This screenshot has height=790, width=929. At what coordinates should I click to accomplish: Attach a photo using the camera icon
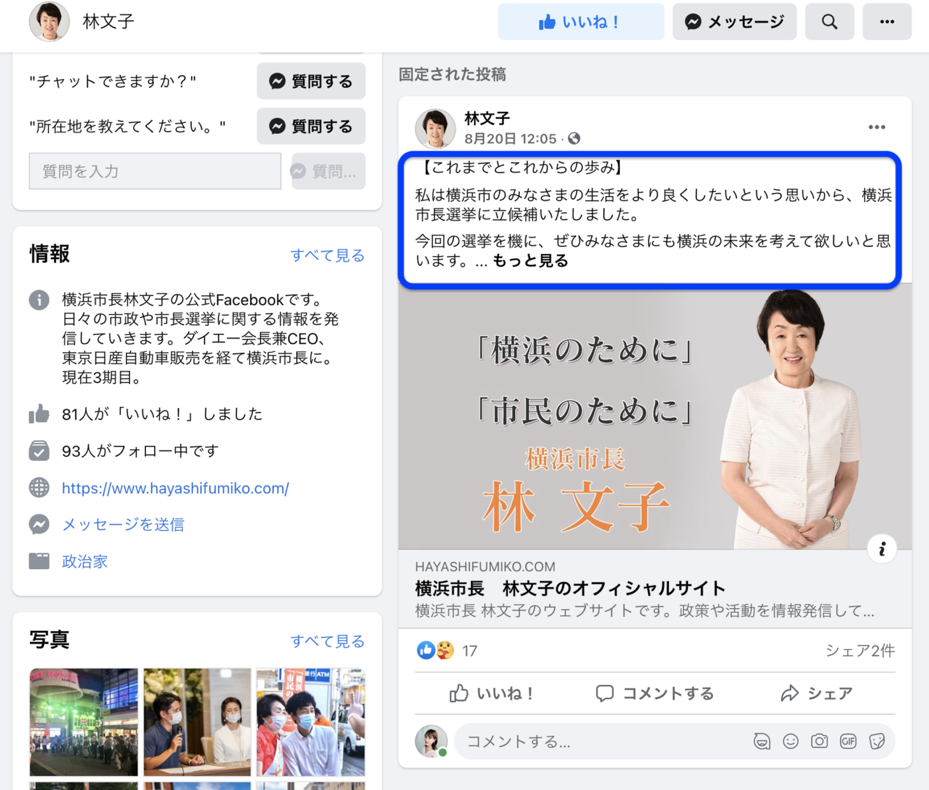819,741
